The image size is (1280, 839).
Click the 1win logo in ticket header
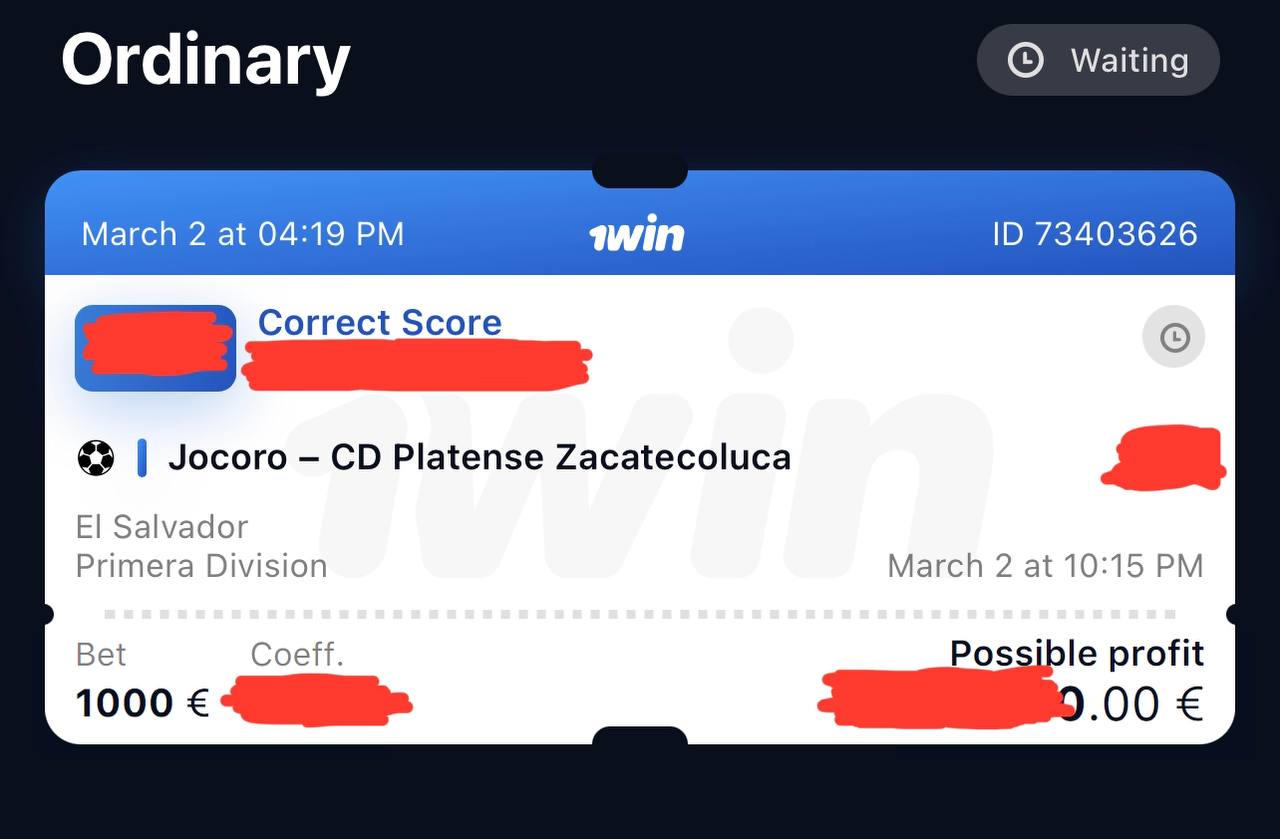pos(637,235)
